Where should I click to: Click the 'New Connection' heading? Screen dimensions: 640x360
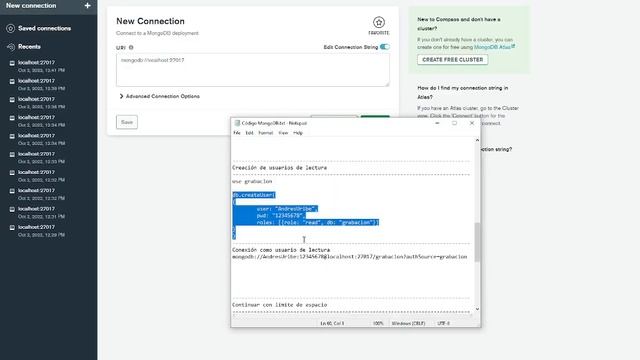click(150, 21)
